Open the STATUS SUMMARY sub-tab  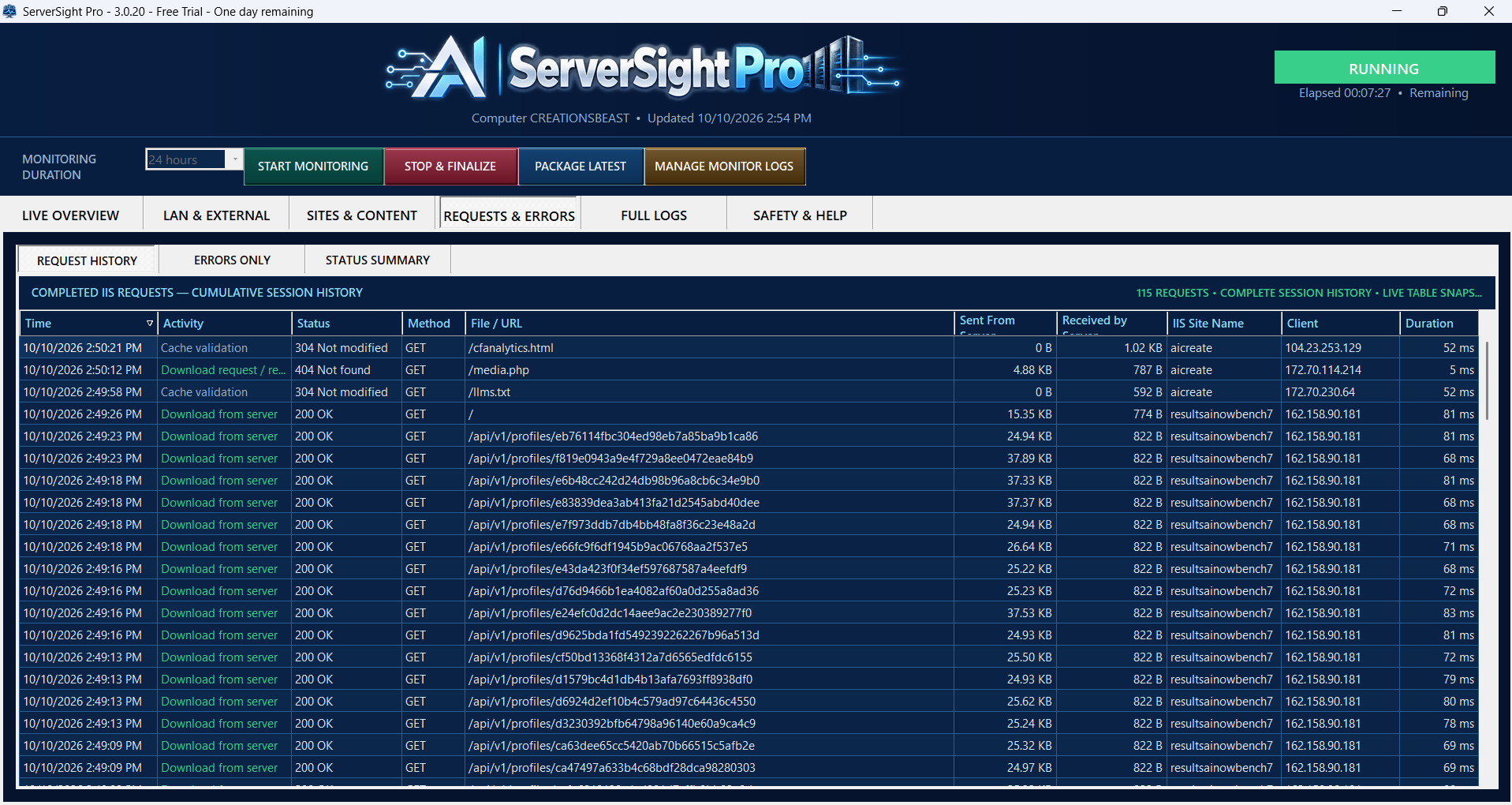click(x=378, y=260)
